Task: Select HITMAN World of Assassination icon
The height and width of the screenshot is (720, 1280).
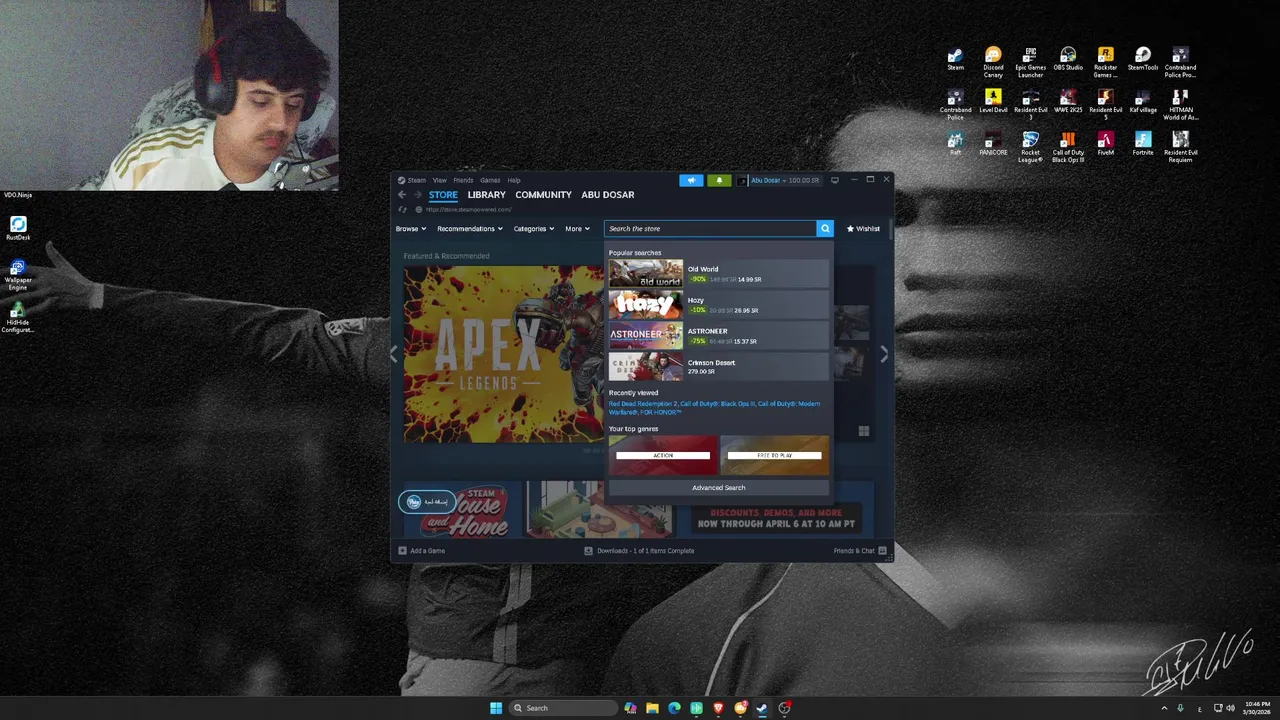Action: (1180, 104)
